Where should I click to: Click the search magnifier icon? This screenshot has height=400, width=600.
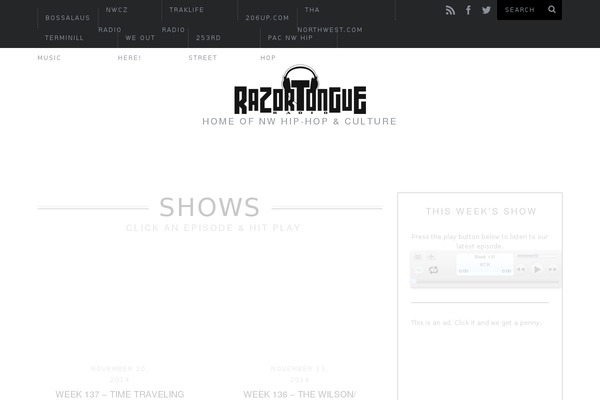[x=551, y=10]
